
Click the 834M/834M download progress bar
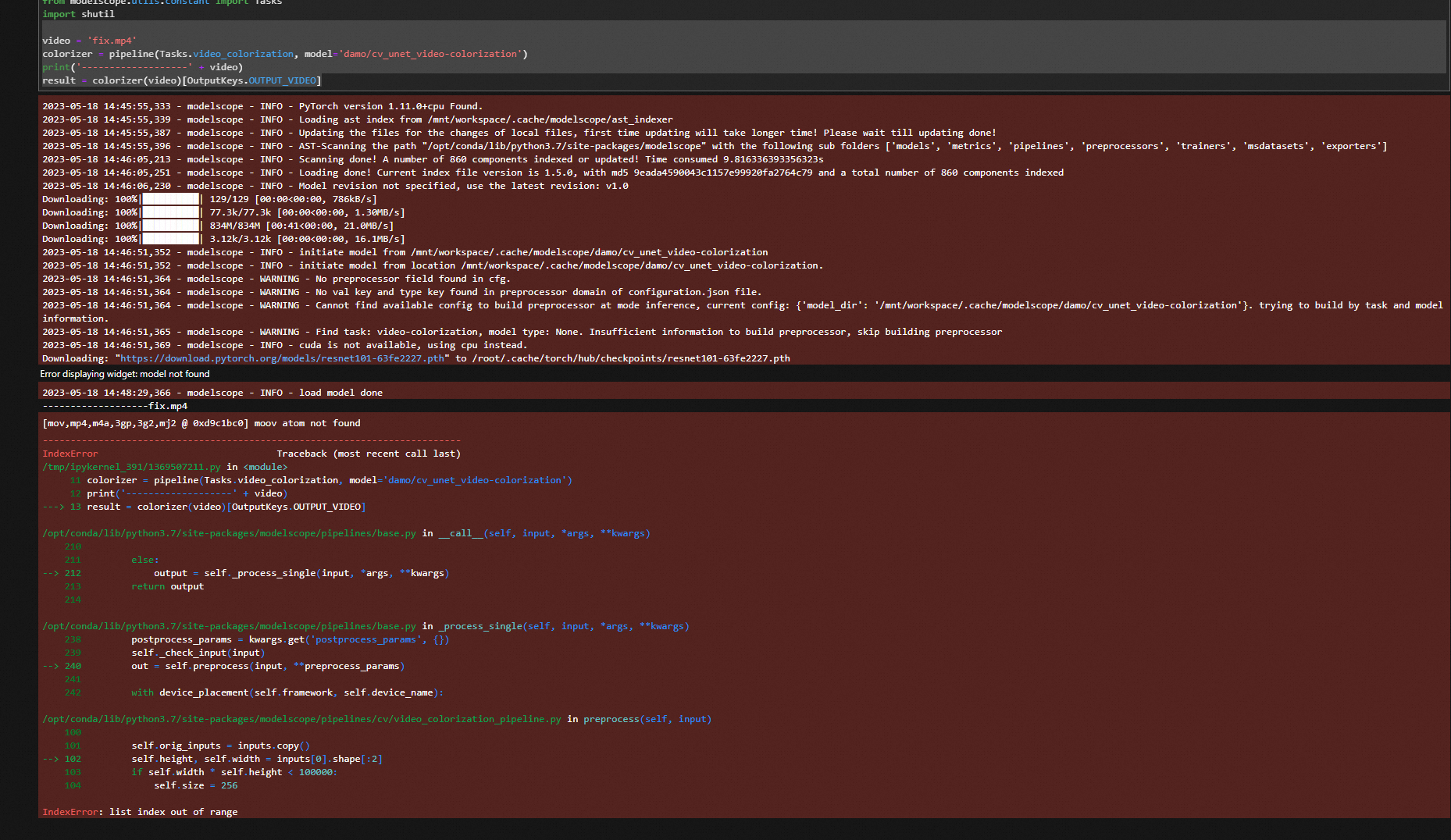(171, 226)
